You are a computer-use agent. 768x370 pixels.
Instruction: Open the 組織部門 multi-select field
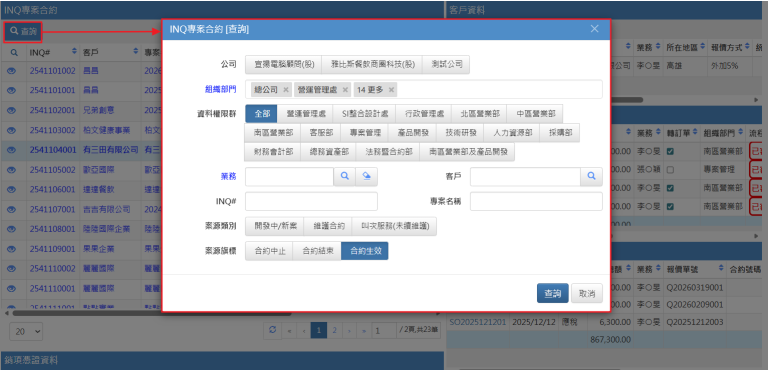[x=424, y=90]
